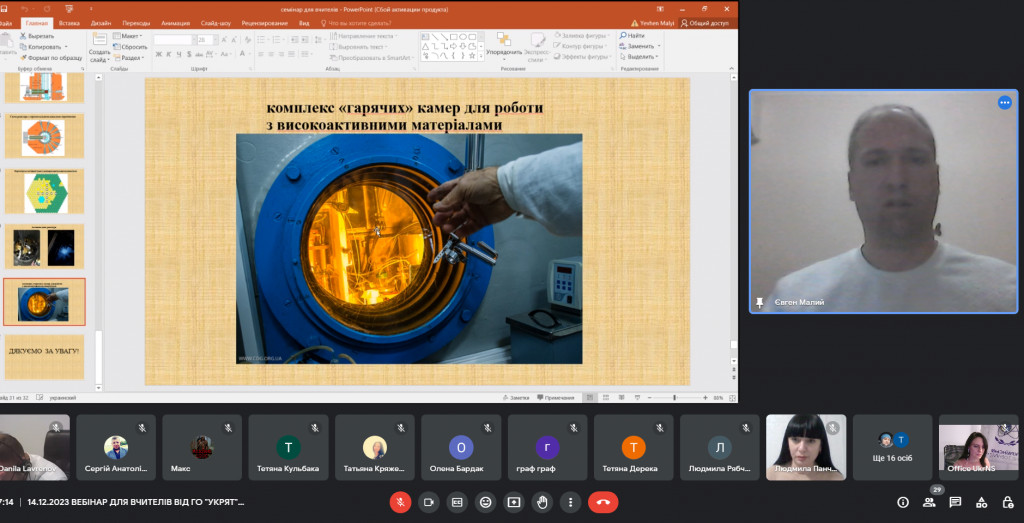
Task: Click the present screen icon
Action: [514, 501]
